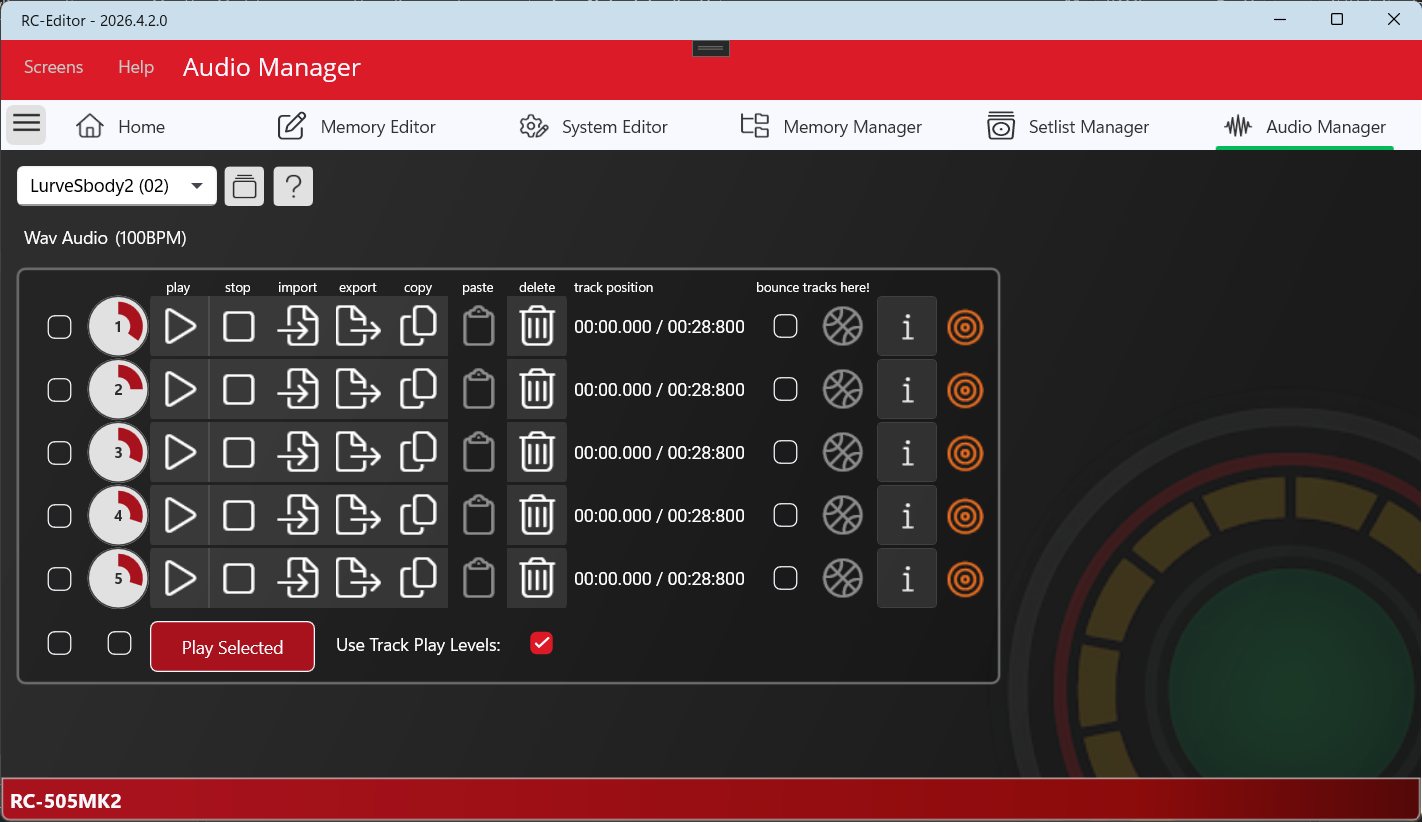Image resolution: width=1422 pixels, height=822 pixels.
Task: Go to the Home tab
Action: [121, 126]
